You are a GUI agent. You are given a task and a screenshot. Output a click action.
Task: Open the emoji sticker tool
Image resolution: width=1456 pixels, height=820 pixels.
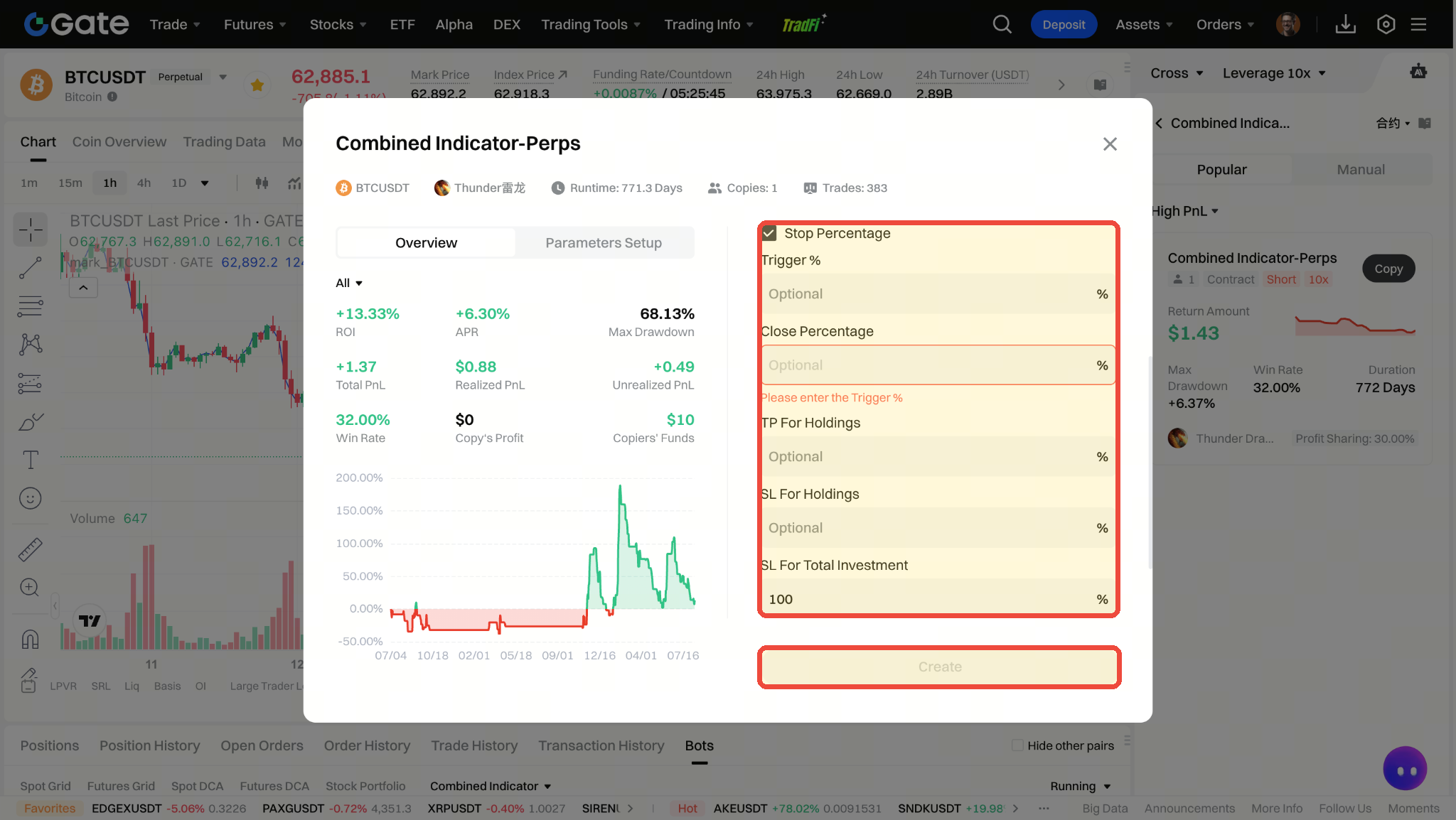point(31,498)
